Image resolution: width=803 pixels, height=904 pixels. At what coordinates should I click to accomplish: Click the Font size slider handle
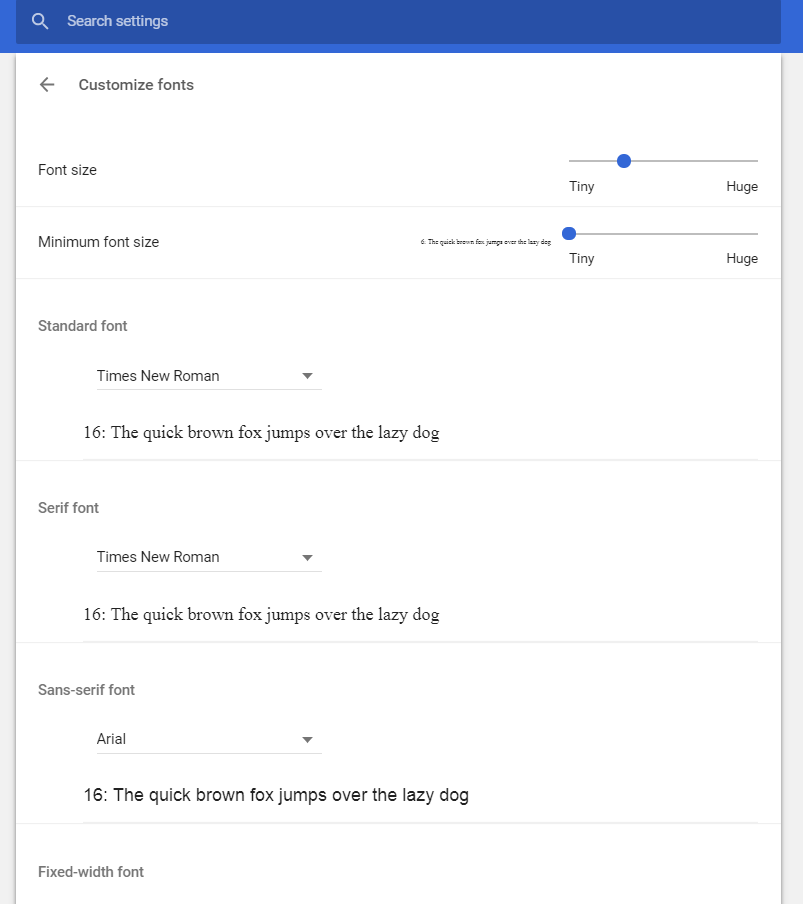pyautogui.click(x=624, y=160)
